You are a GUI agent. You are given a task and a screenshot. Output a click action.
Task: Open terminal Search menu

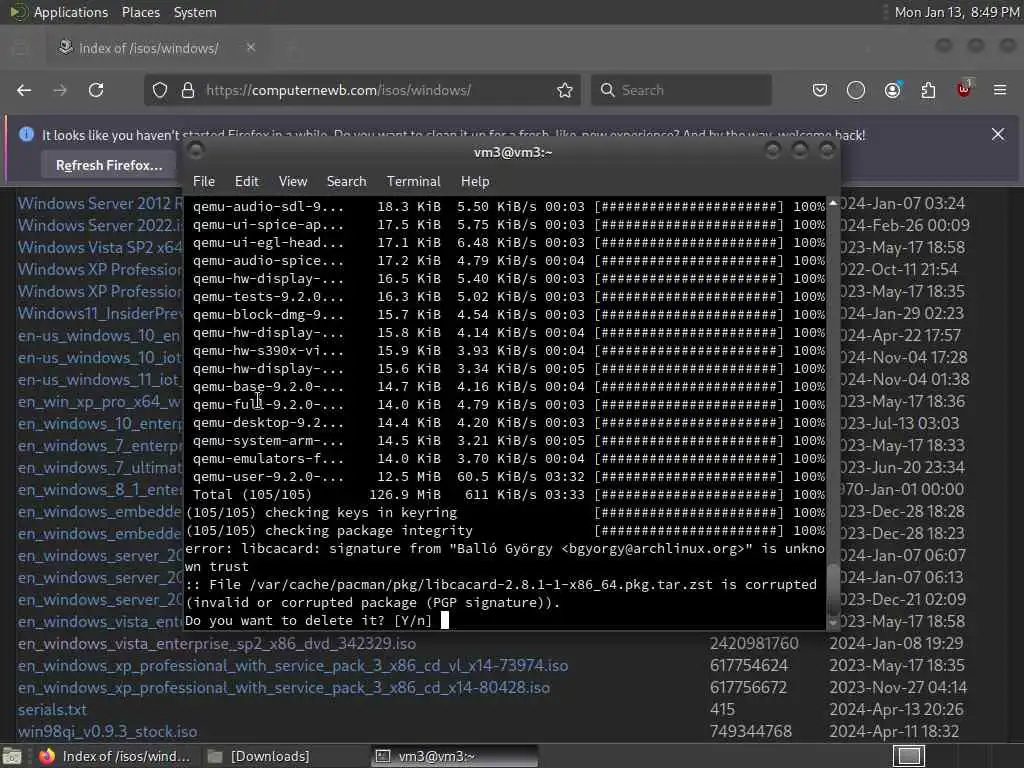point(346,182)
